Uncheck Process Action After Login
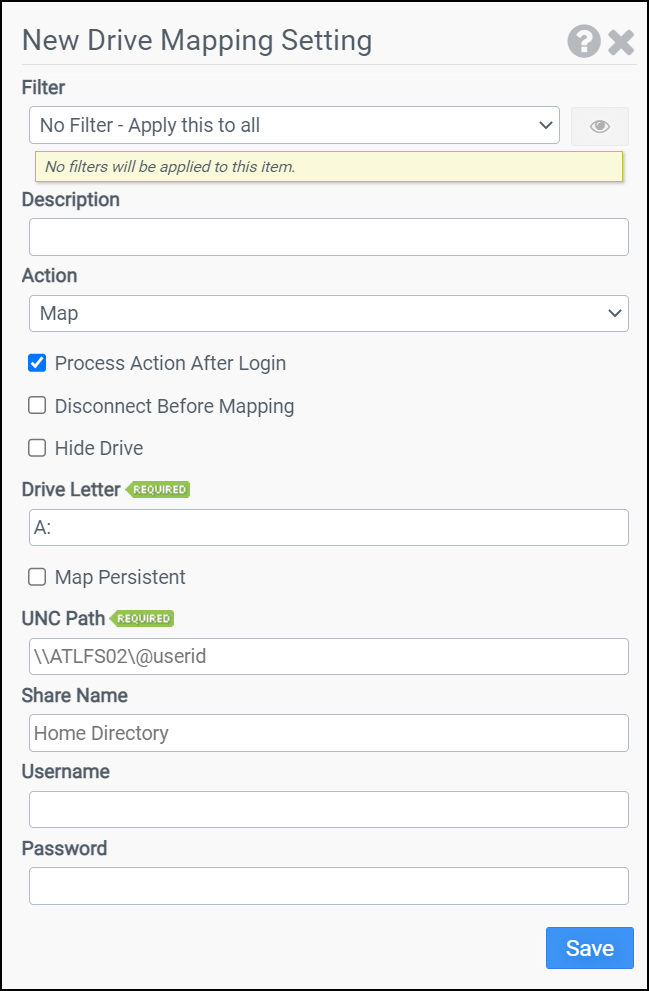The height and width of the screenshot is (991, 649). [x=37, y=363]
